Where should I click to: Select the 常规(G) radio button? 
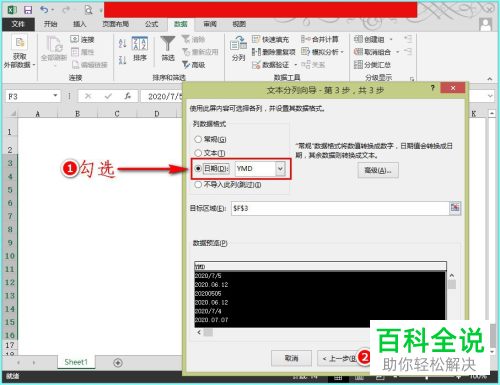198,139
